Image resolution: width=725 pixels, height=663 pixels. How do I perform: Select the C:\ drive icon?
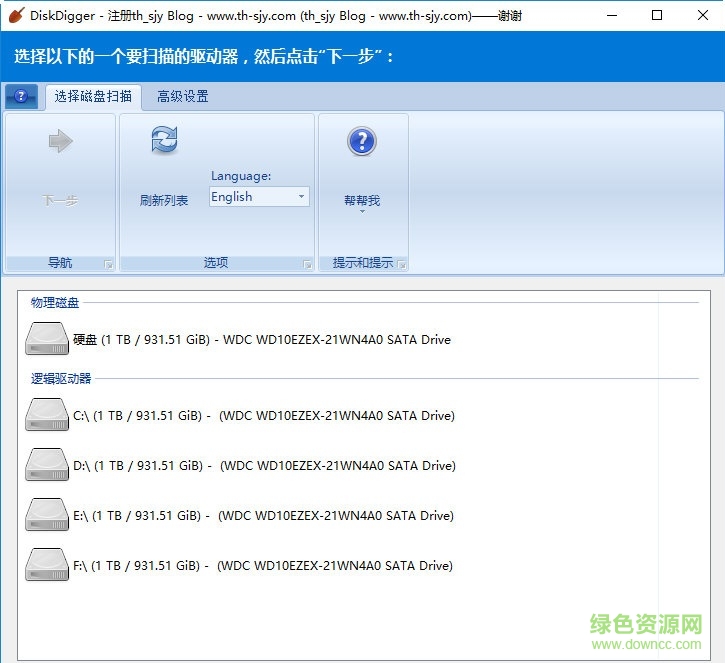[x=46, y=415]
